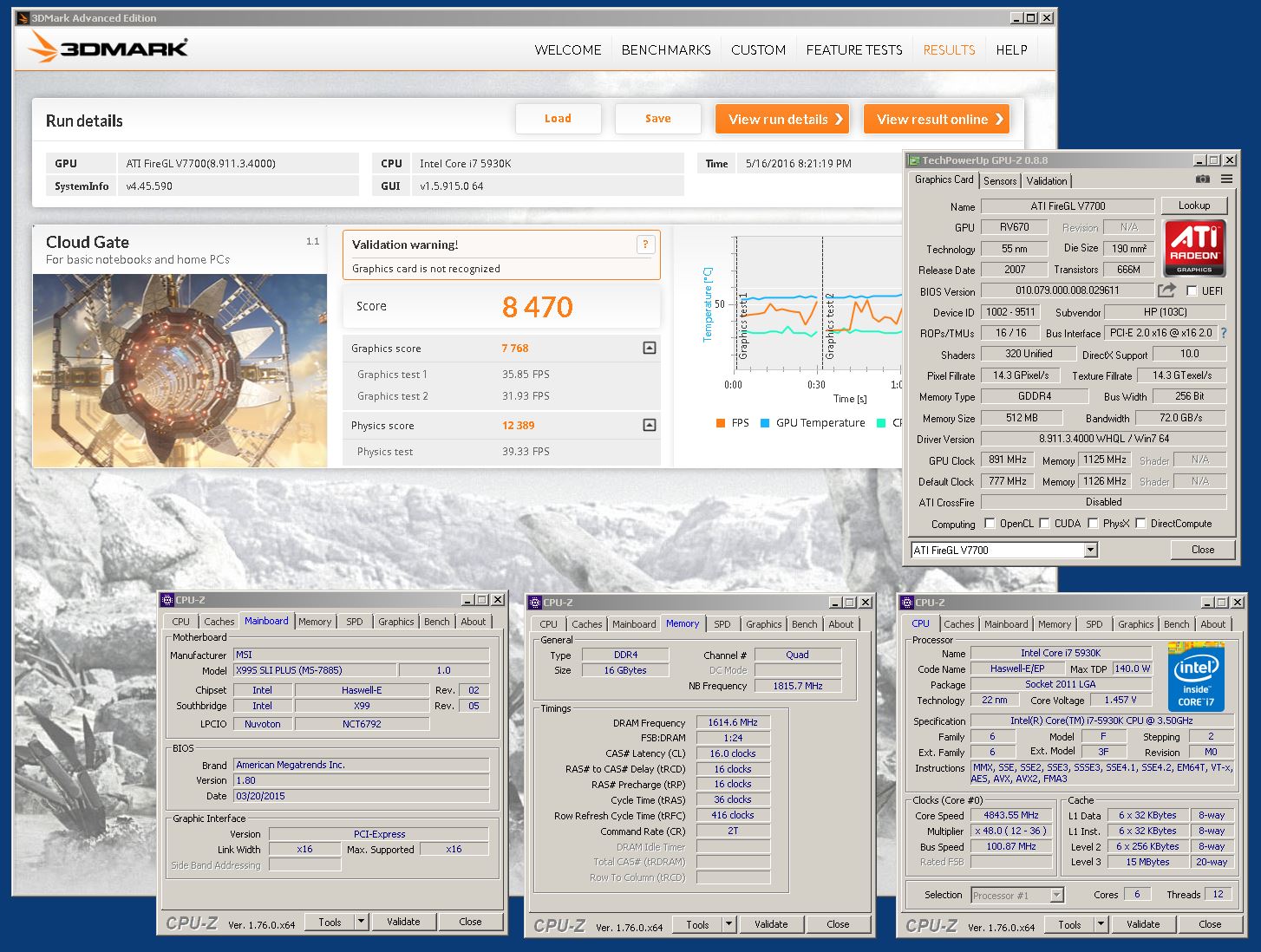Open Tools dropdown arrow in Memory CPU-Z
Viewport: 1261px width, 952px height.
(x=729, y=924)
